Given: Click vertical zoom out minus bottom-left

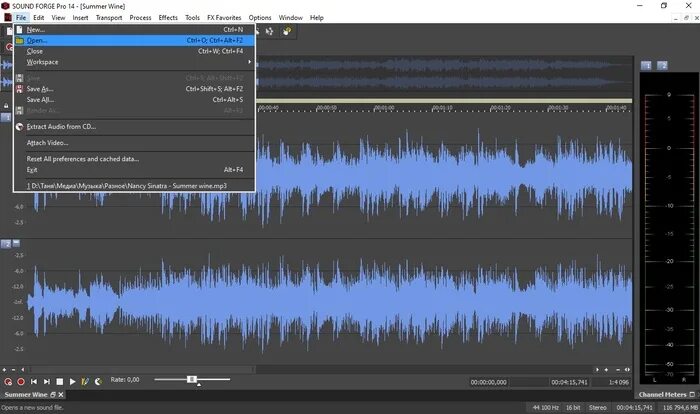Looking at the screenshot, I should [x=13, y=370].
